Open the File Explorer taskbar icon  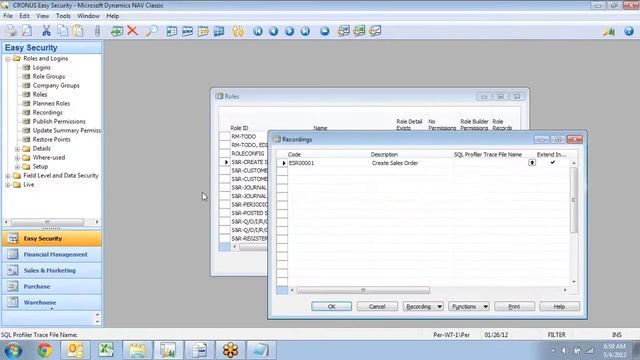(x=137, y=350)
